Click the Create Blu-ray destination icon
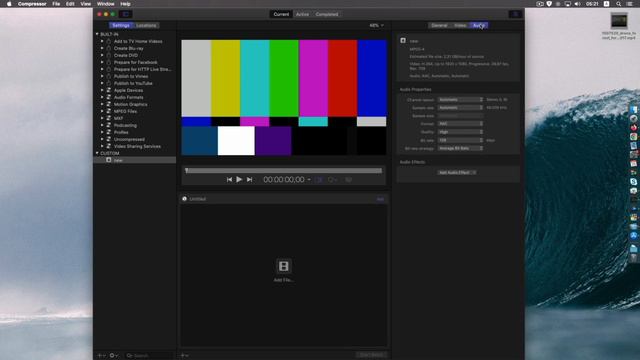Image resolution: width=640 pixels, height=360 pixels. [x=109, y=48]
